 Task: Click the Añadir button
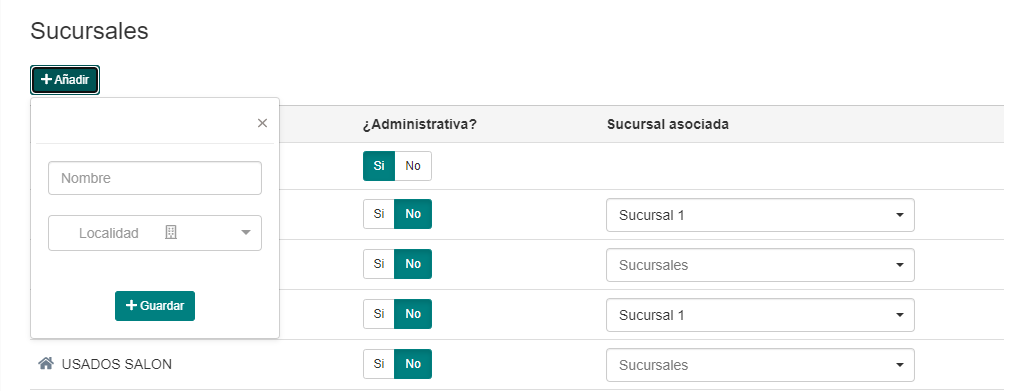[65, 80]
